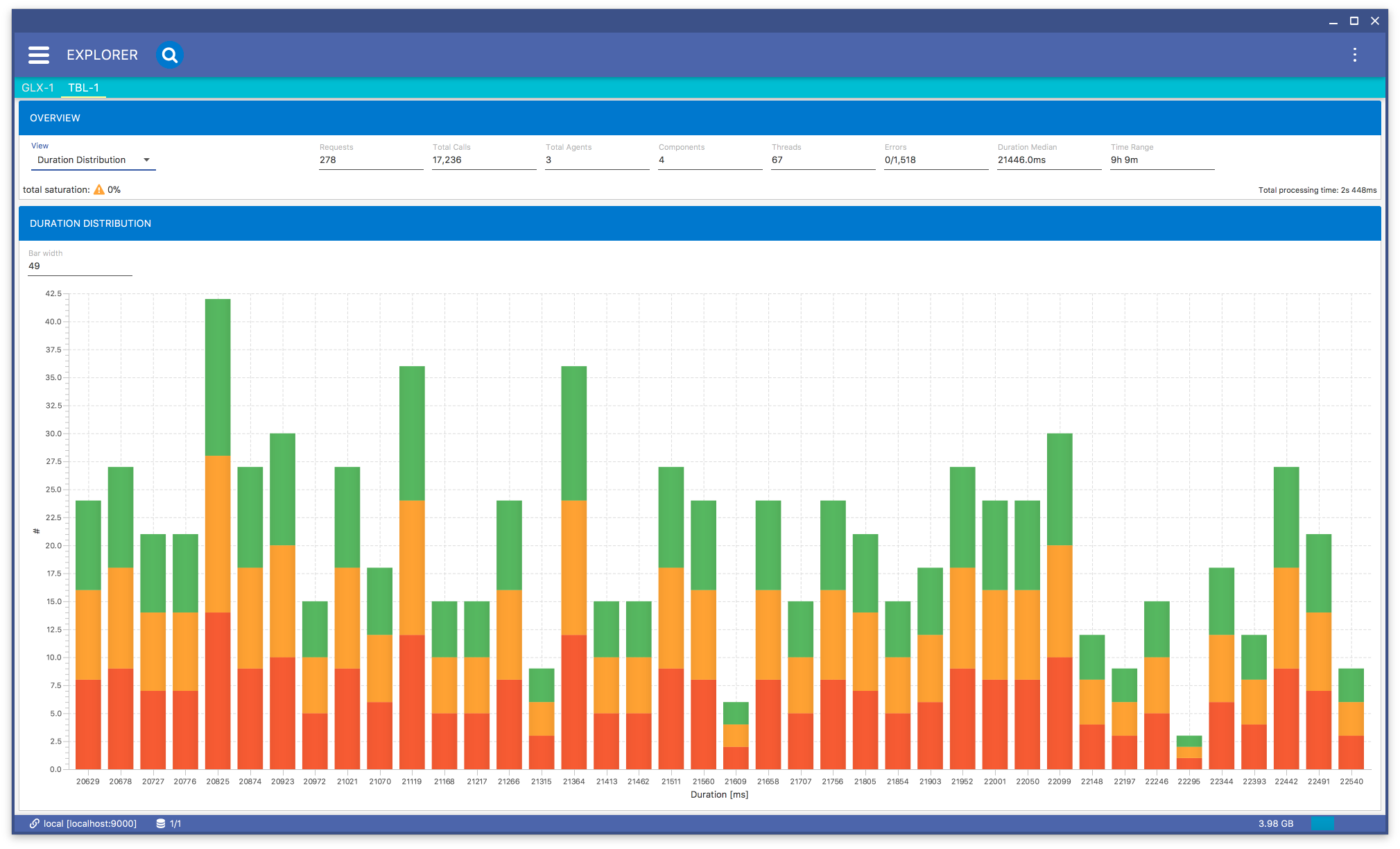
Task: Click the y-axis label 42.5
Action: point(53,293)
